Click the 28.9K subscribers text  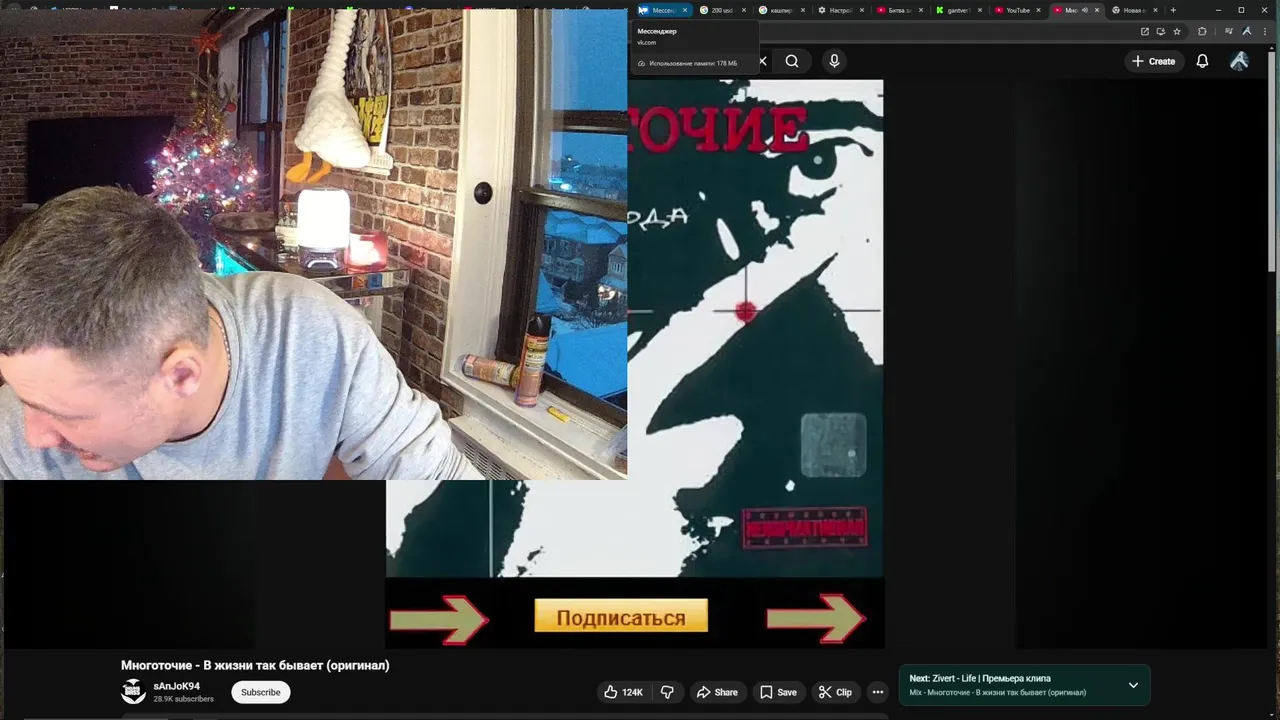[183, 699]
